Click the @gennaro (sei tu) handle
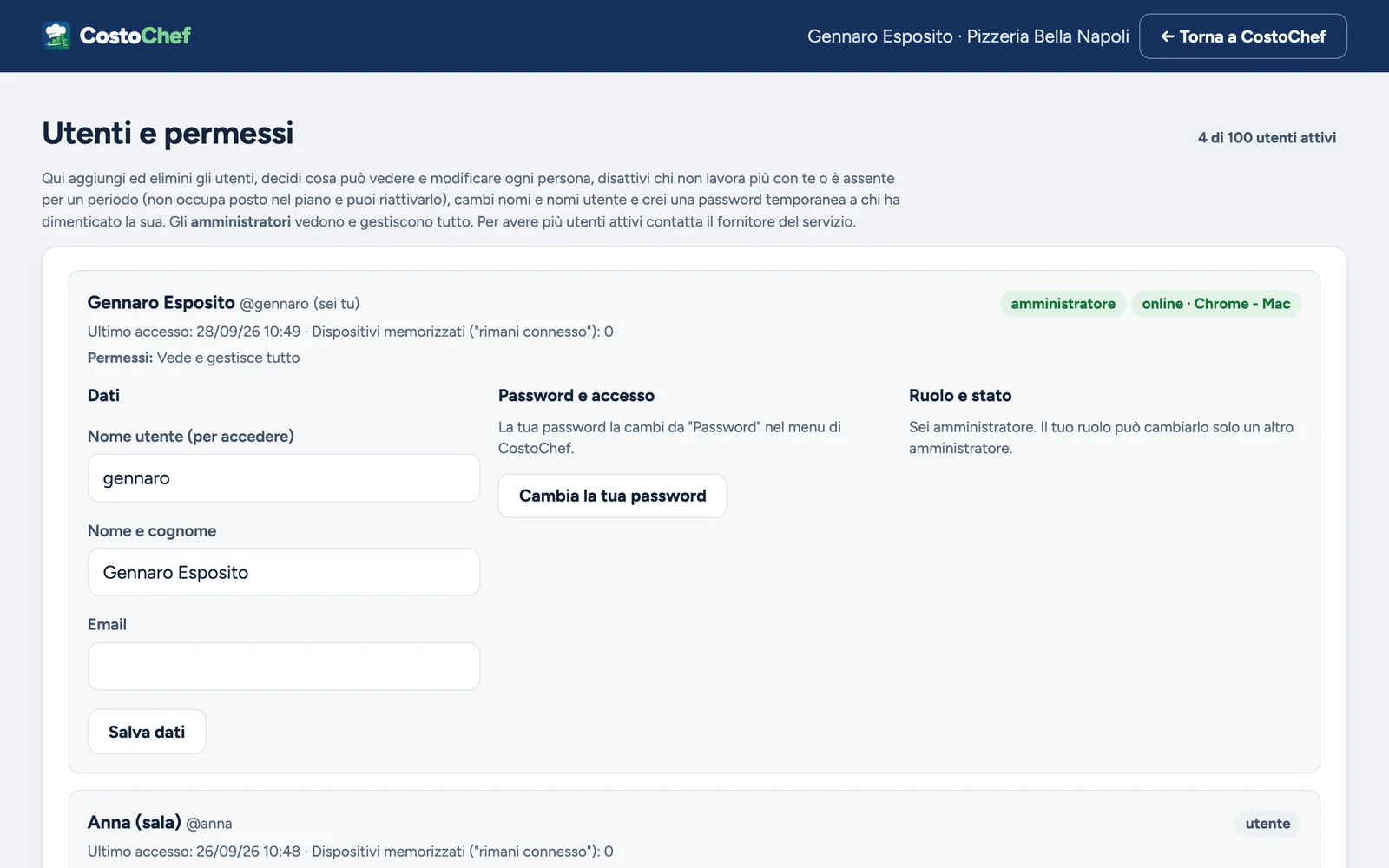This screenshot has width=1389, height=868. [300, 304]
